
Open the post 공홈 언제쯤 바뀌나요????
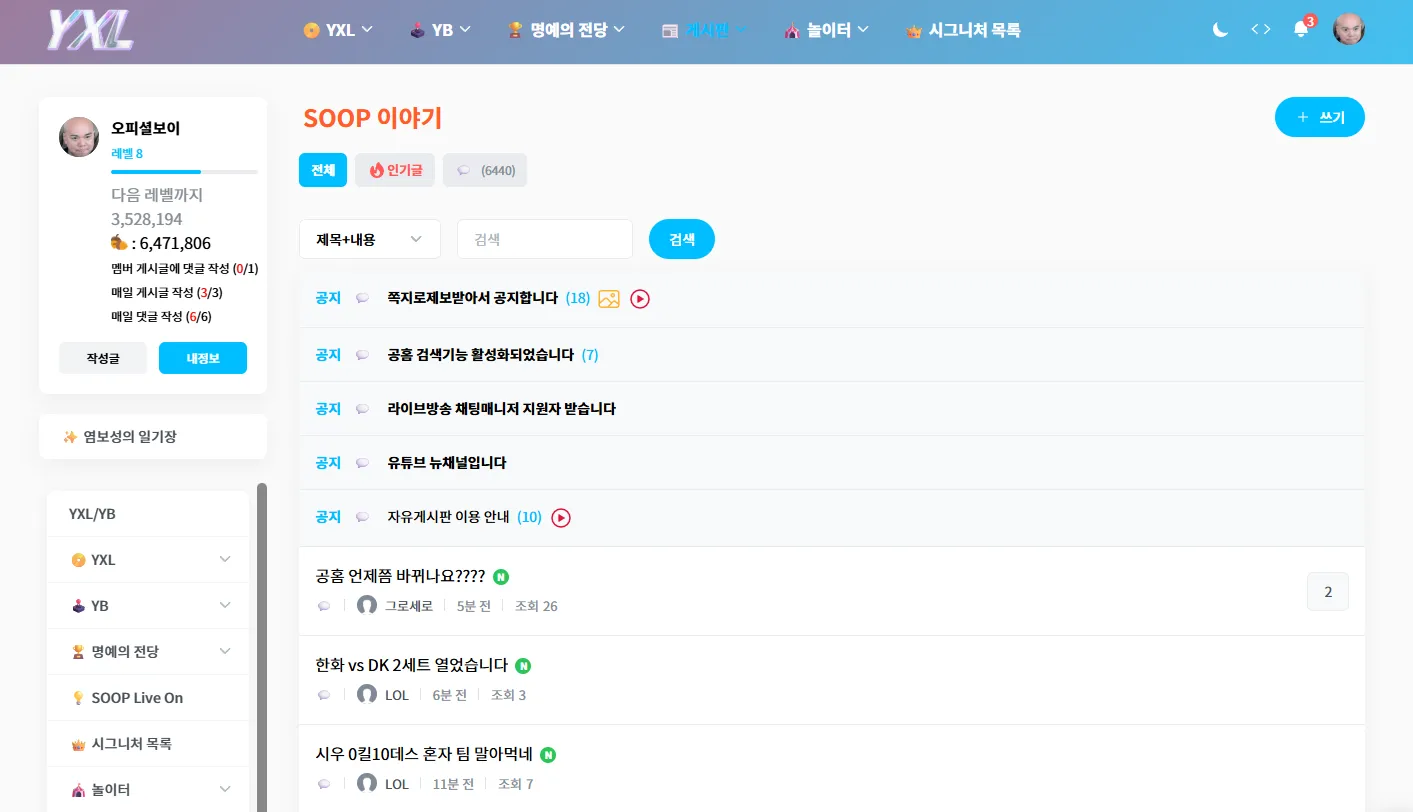[x=400, y=576]
